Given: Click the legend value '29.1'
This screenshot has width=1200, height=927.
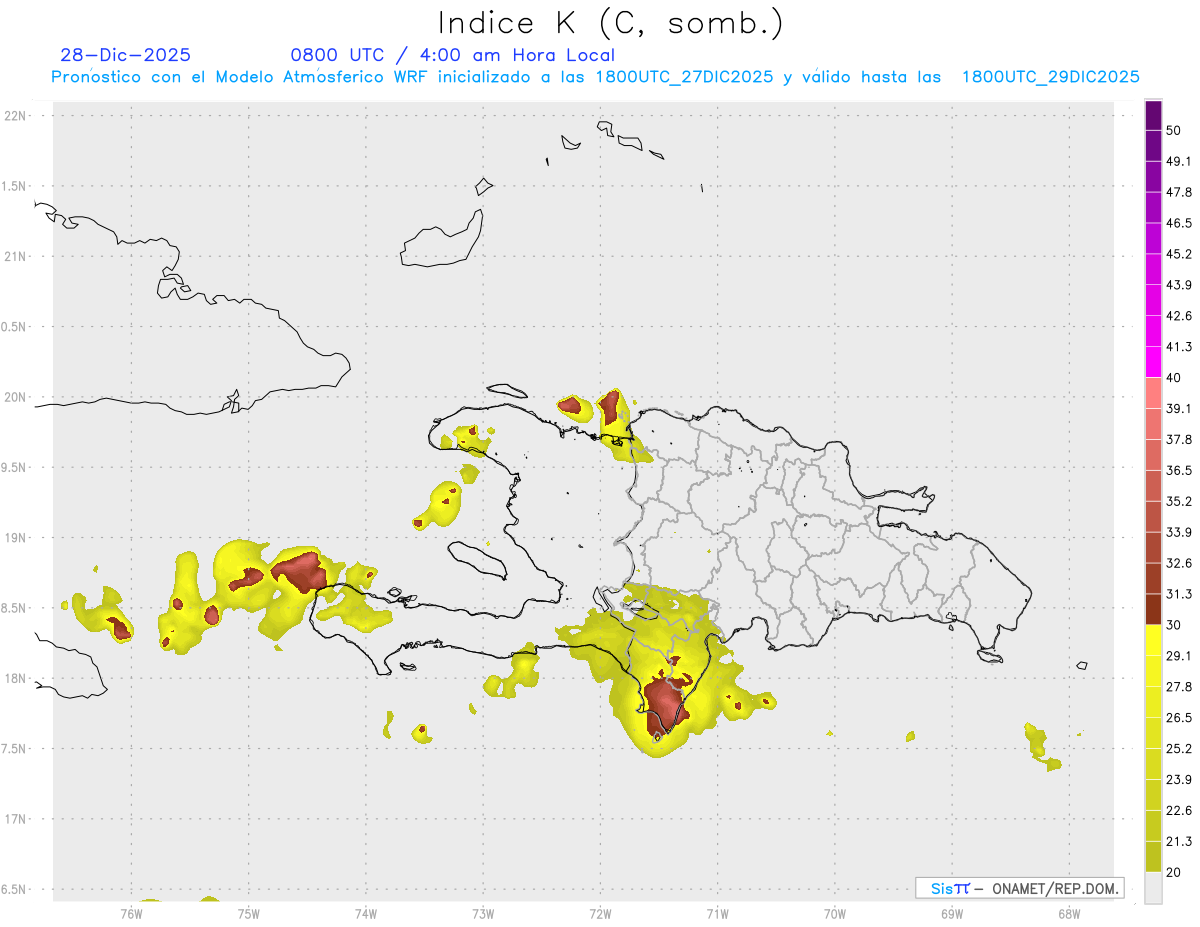Looking at the screenshot, I should [1179, 656].
